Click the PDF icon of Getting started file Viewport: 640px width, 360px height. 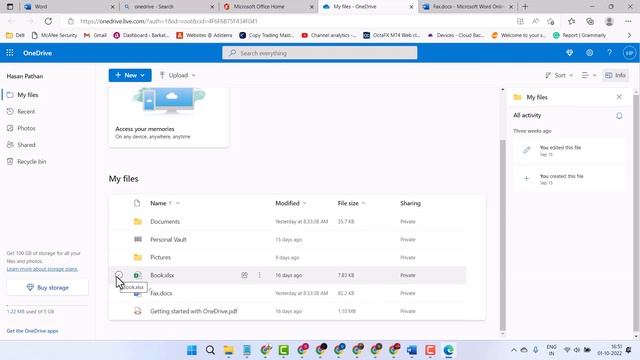pyautogui.click(x=138, y=311)
